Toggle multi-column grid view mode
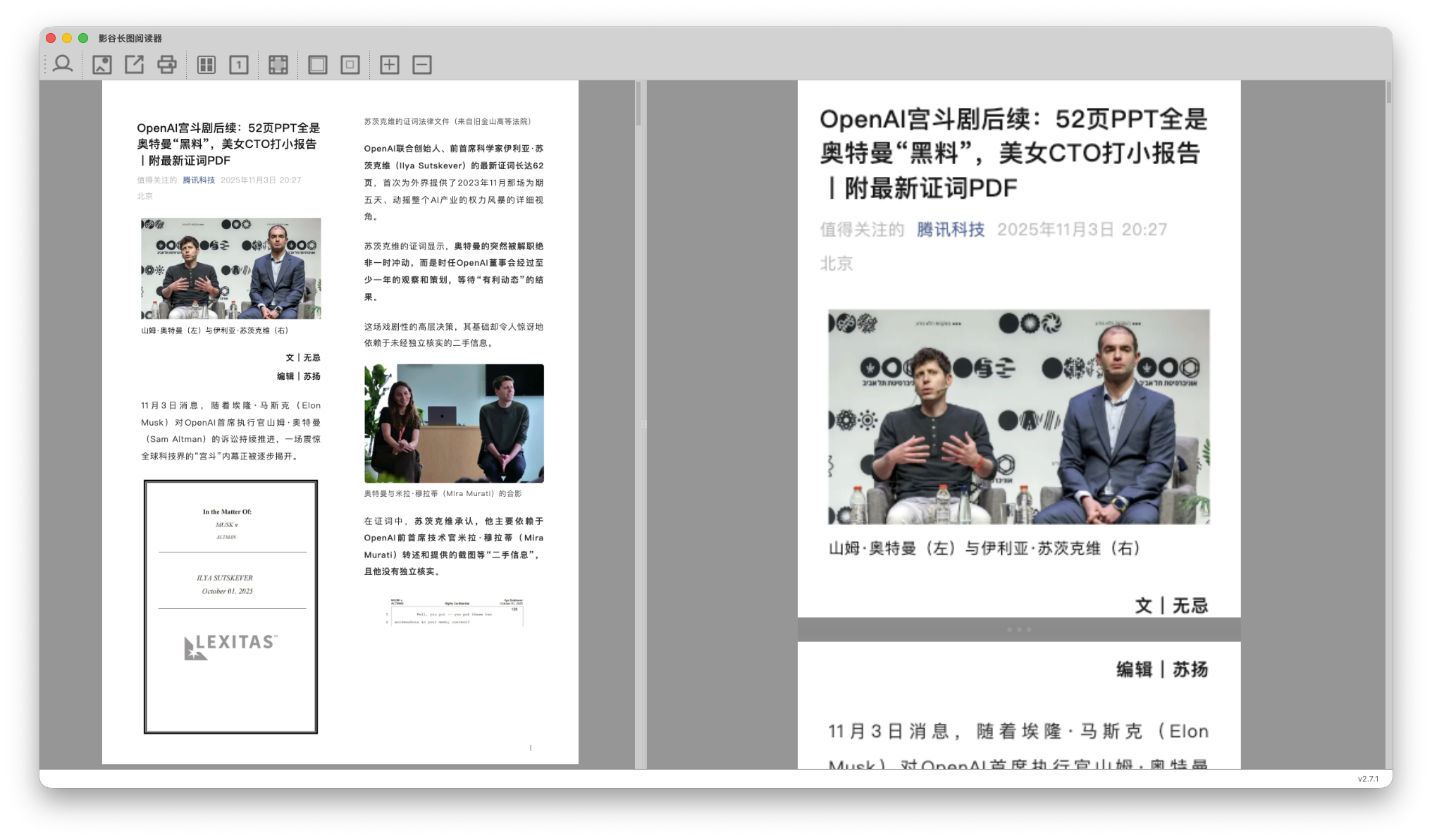This screenshot has height=840, width=1432. tap(206, 64)
